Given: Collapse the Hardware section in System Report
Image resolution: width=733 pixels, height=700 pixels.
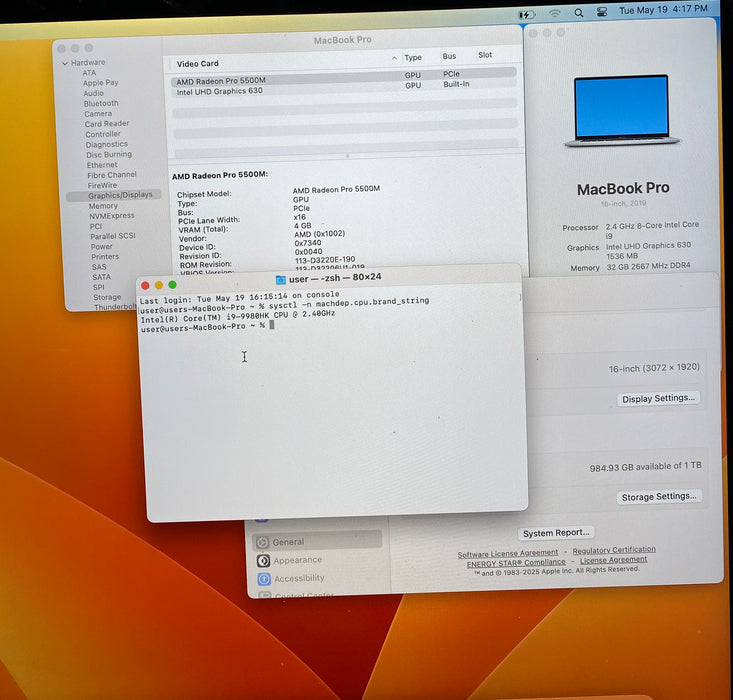Looking at the screenshot, I should [65, 63].
